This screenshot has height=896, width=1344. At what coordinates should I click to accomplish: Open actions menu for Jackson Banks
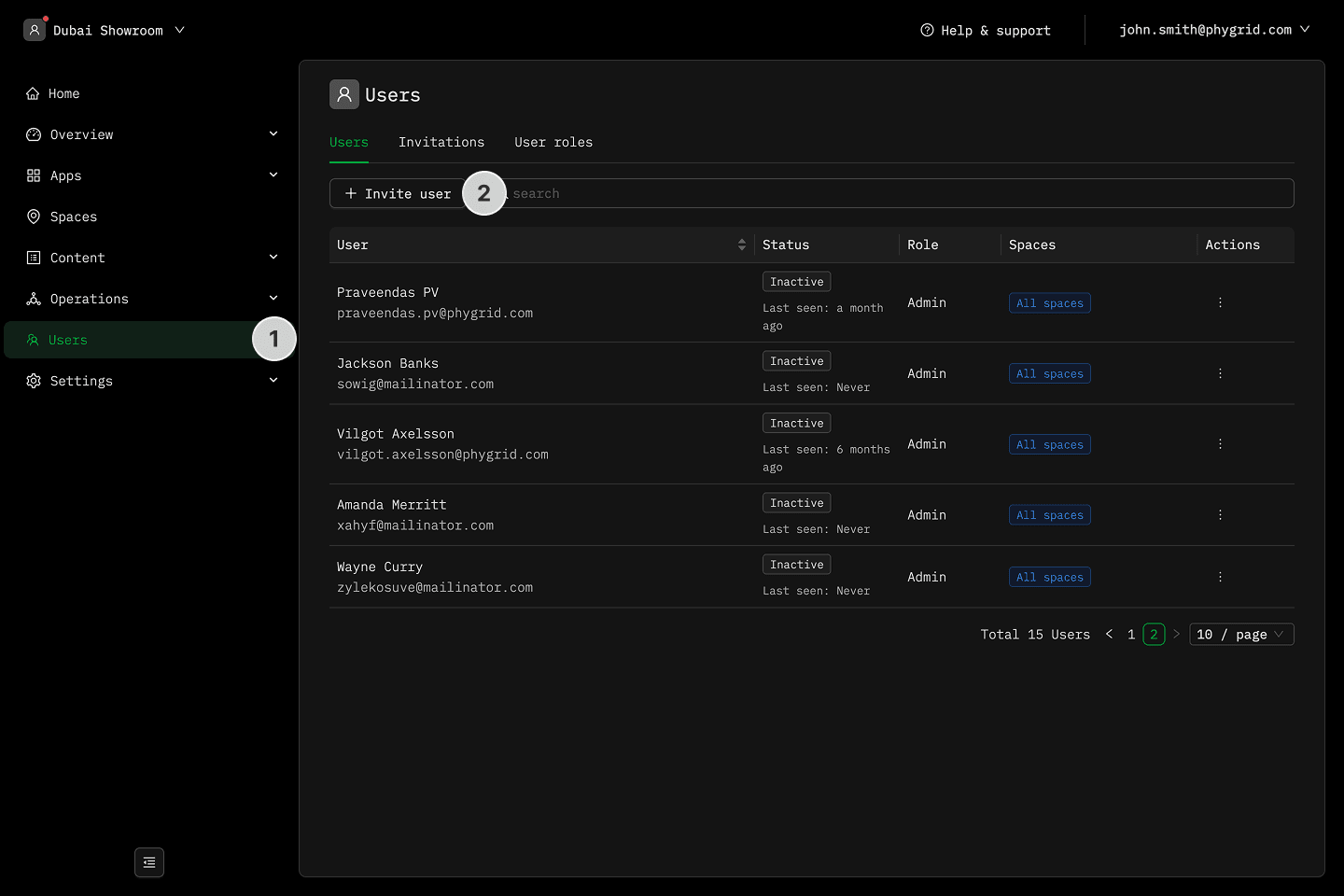pyautogui.click(x=1220, y=373)
